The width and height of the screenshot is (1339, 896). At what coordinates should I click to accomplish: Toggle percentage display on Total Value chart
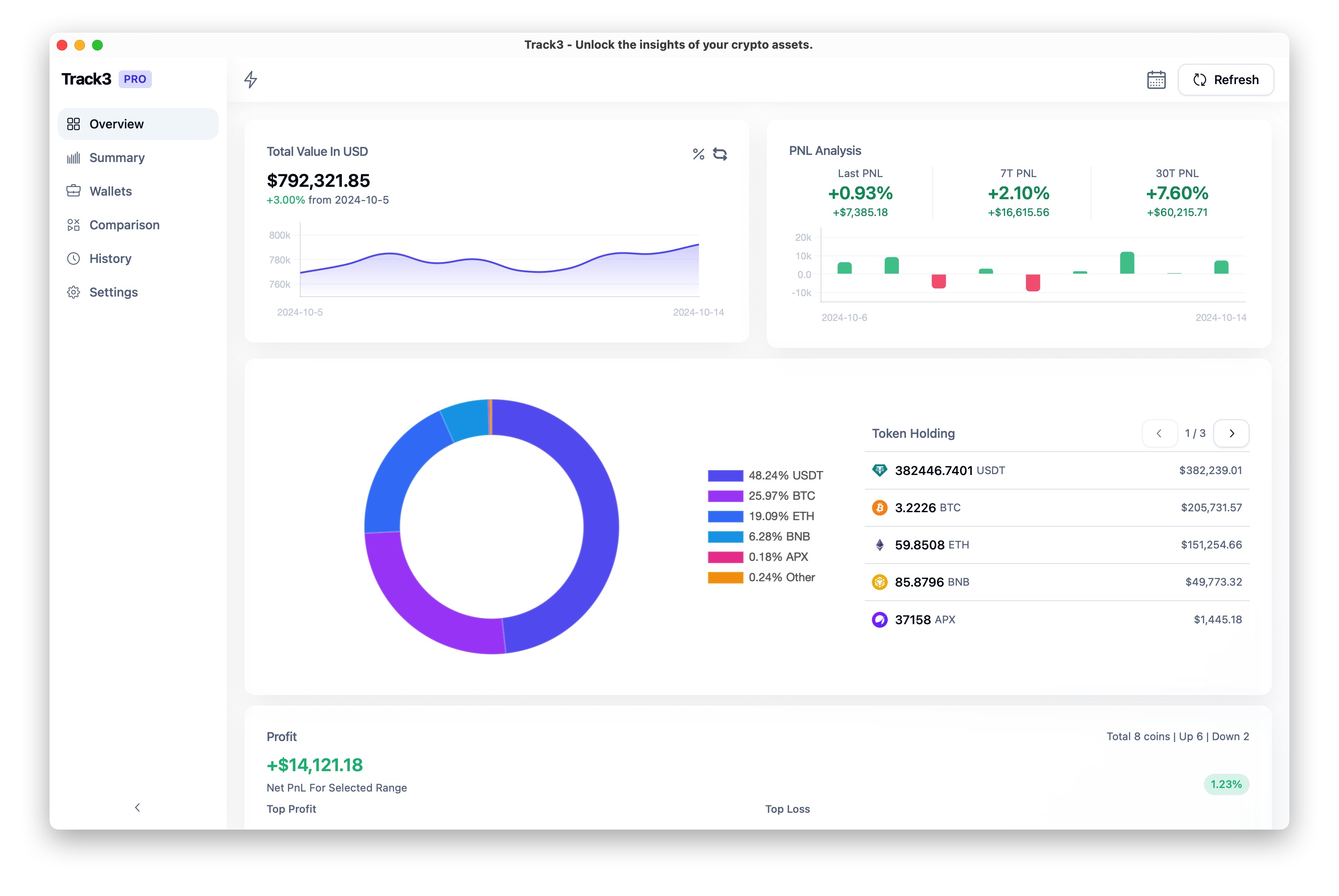point(698,154)
